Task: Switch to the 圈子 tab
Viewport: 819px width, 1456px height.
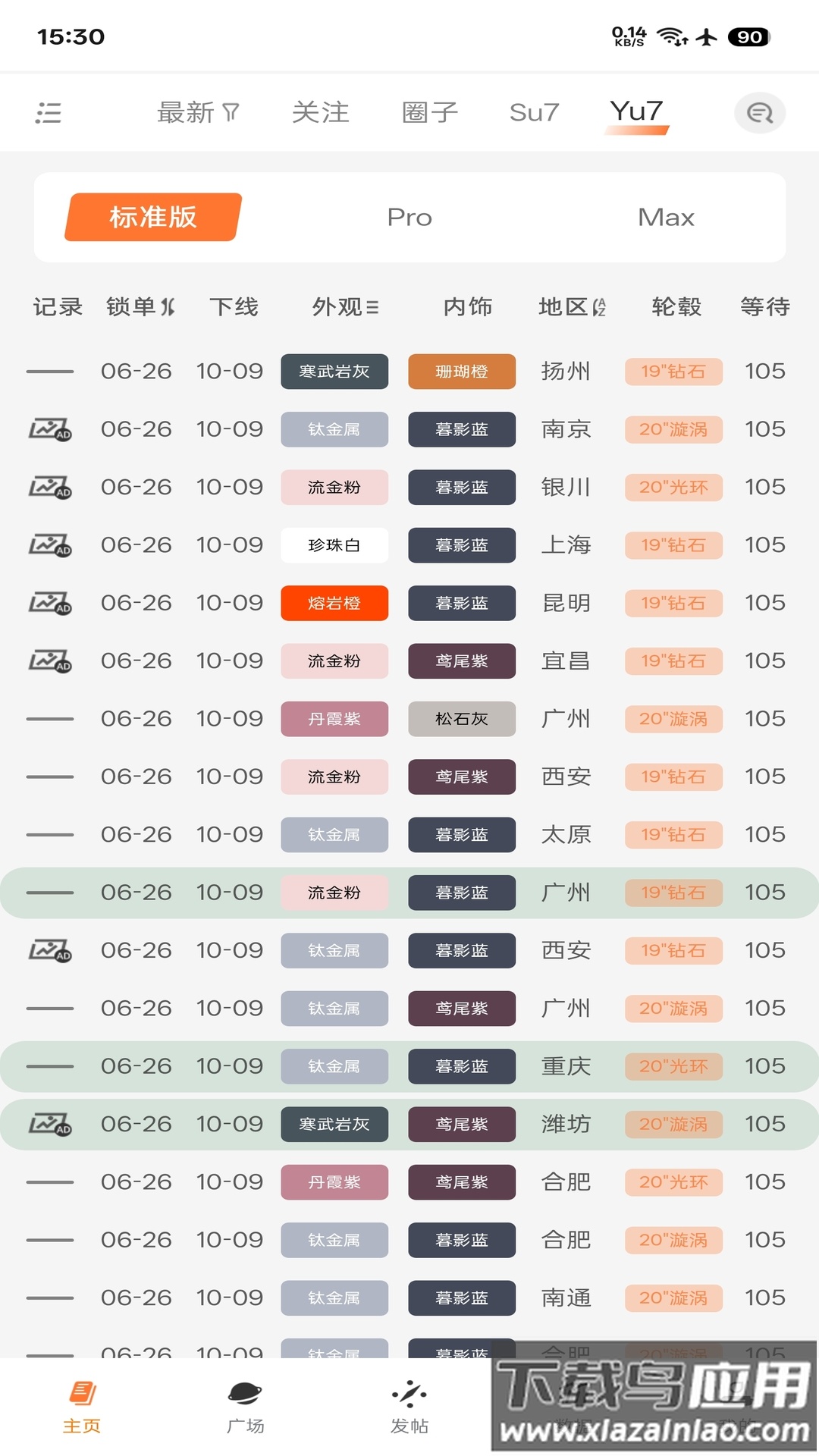Action: tap(429, 111)
